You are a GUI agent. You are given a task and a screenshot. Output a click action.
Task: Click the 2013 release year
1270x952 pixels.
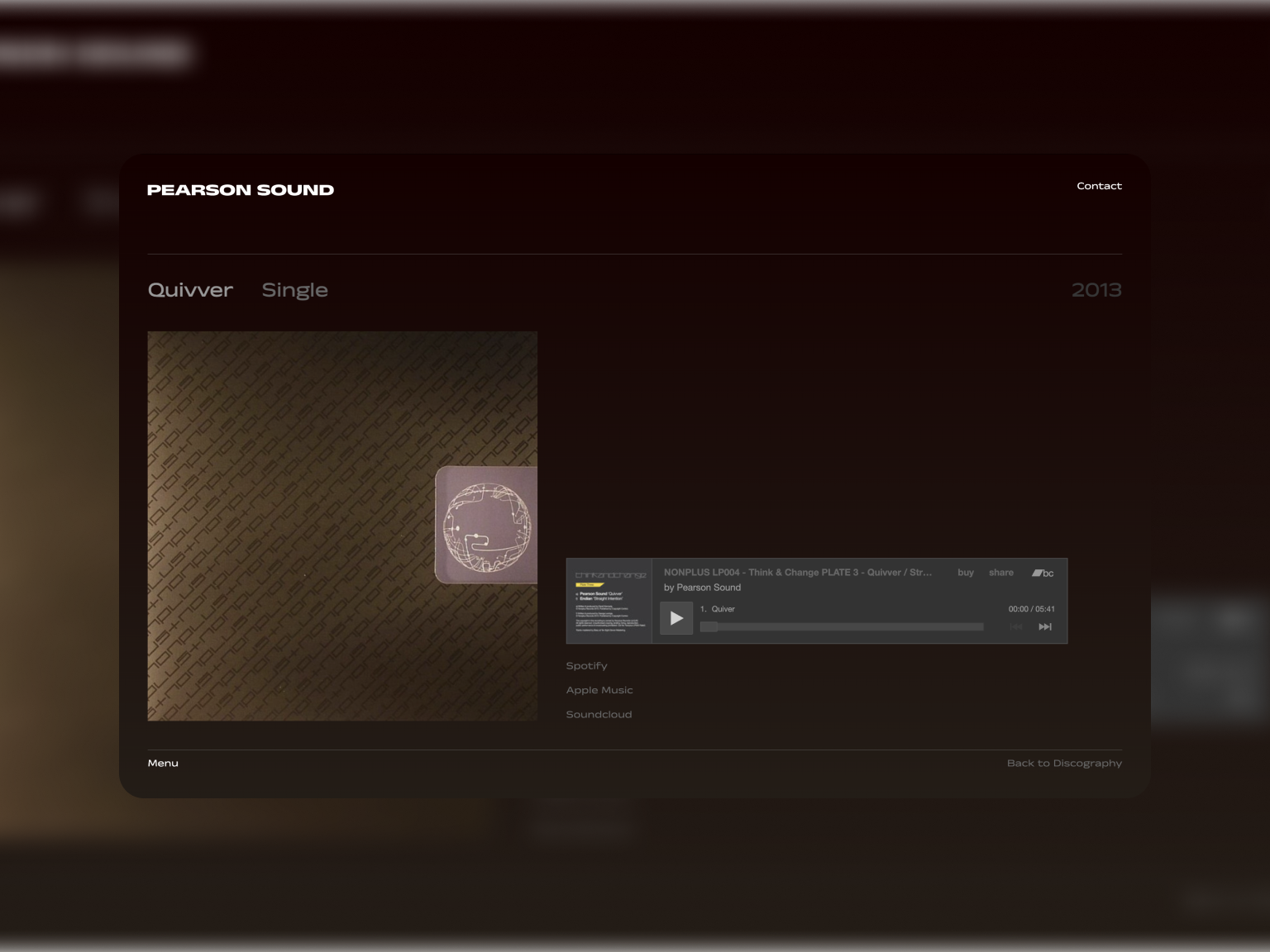point(1096,290)
